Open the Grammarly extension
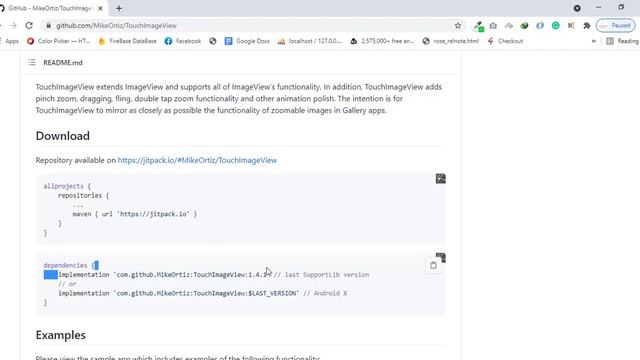Viewport: 640px width, 360px height. [556, 26]
